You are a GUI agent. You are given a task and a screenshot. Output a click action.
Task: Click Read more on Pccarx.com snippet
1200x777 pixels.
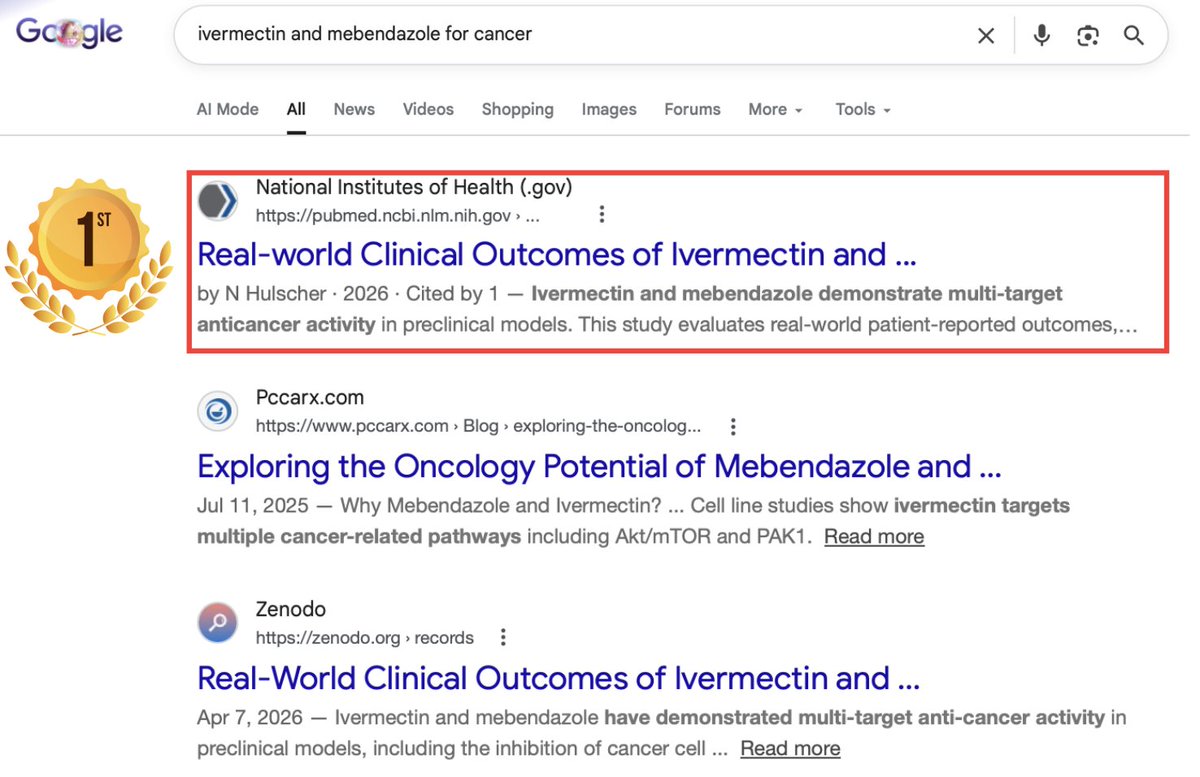[x=874, y=537]
